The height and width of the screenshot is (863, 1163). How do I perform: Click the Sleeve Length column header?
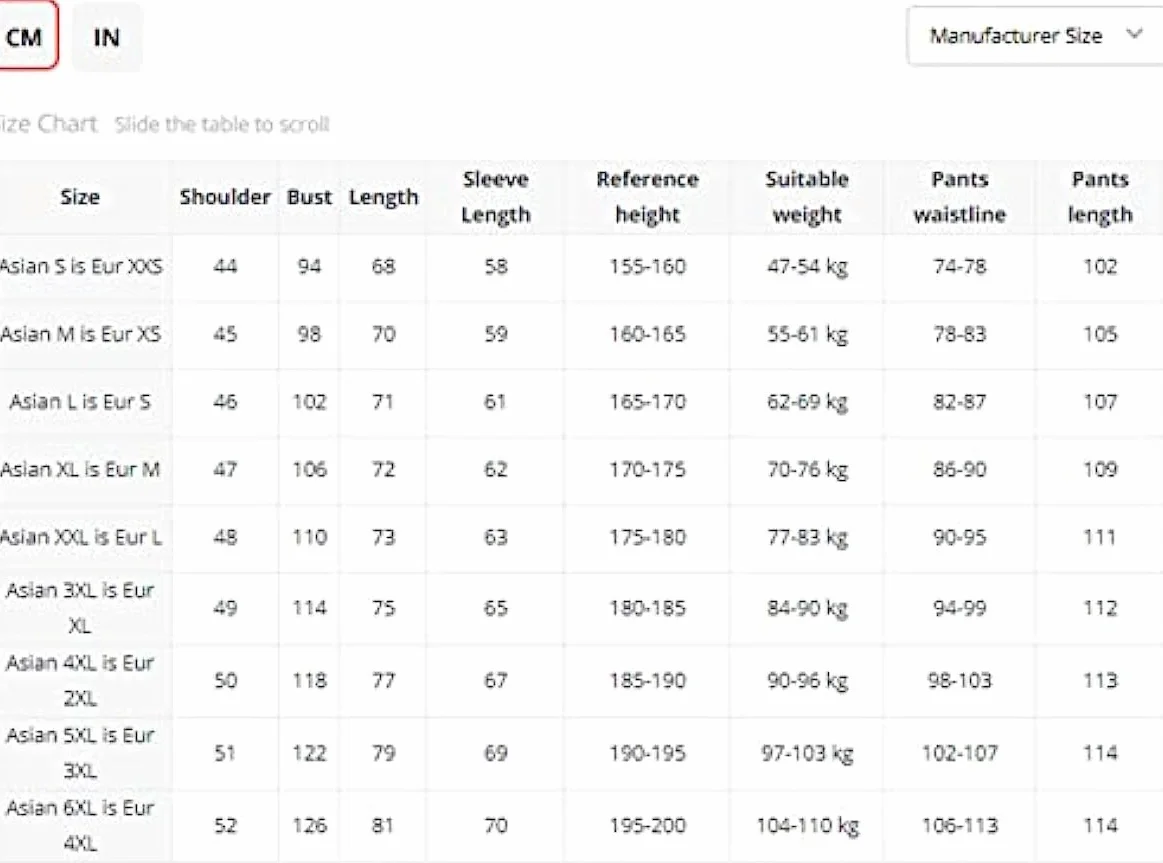495,197
